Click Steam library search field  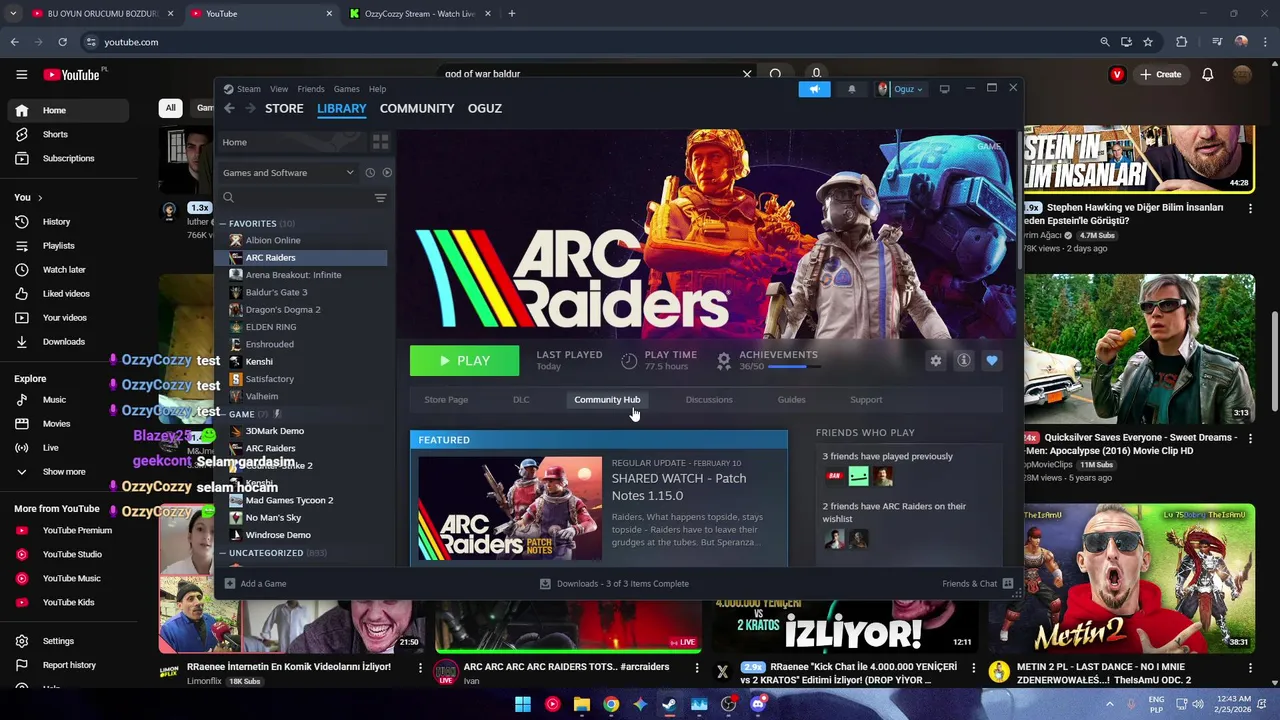point(295,198)
